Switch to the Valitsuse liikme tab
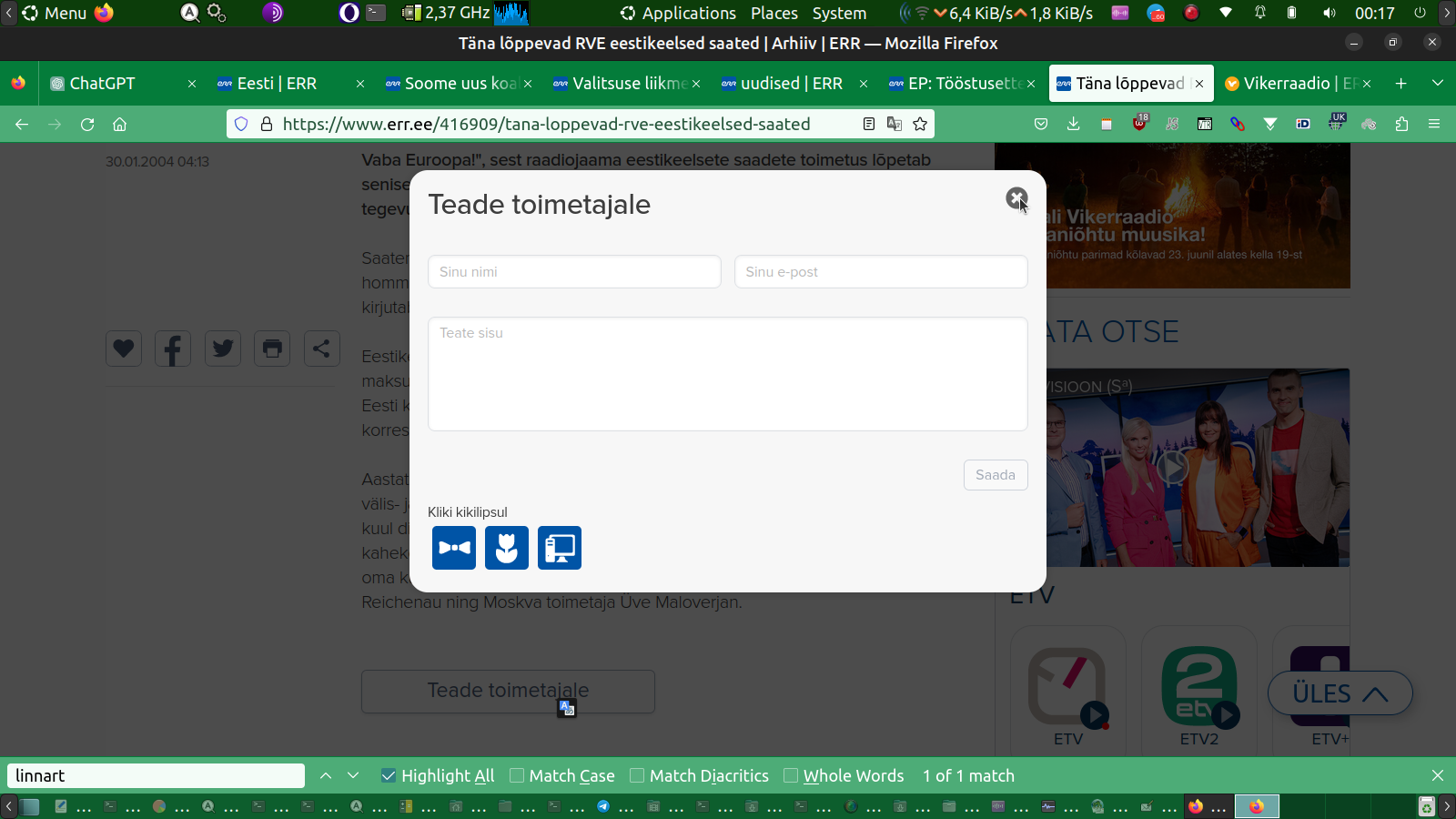1456x819 pixels. [x=626, y=84]
